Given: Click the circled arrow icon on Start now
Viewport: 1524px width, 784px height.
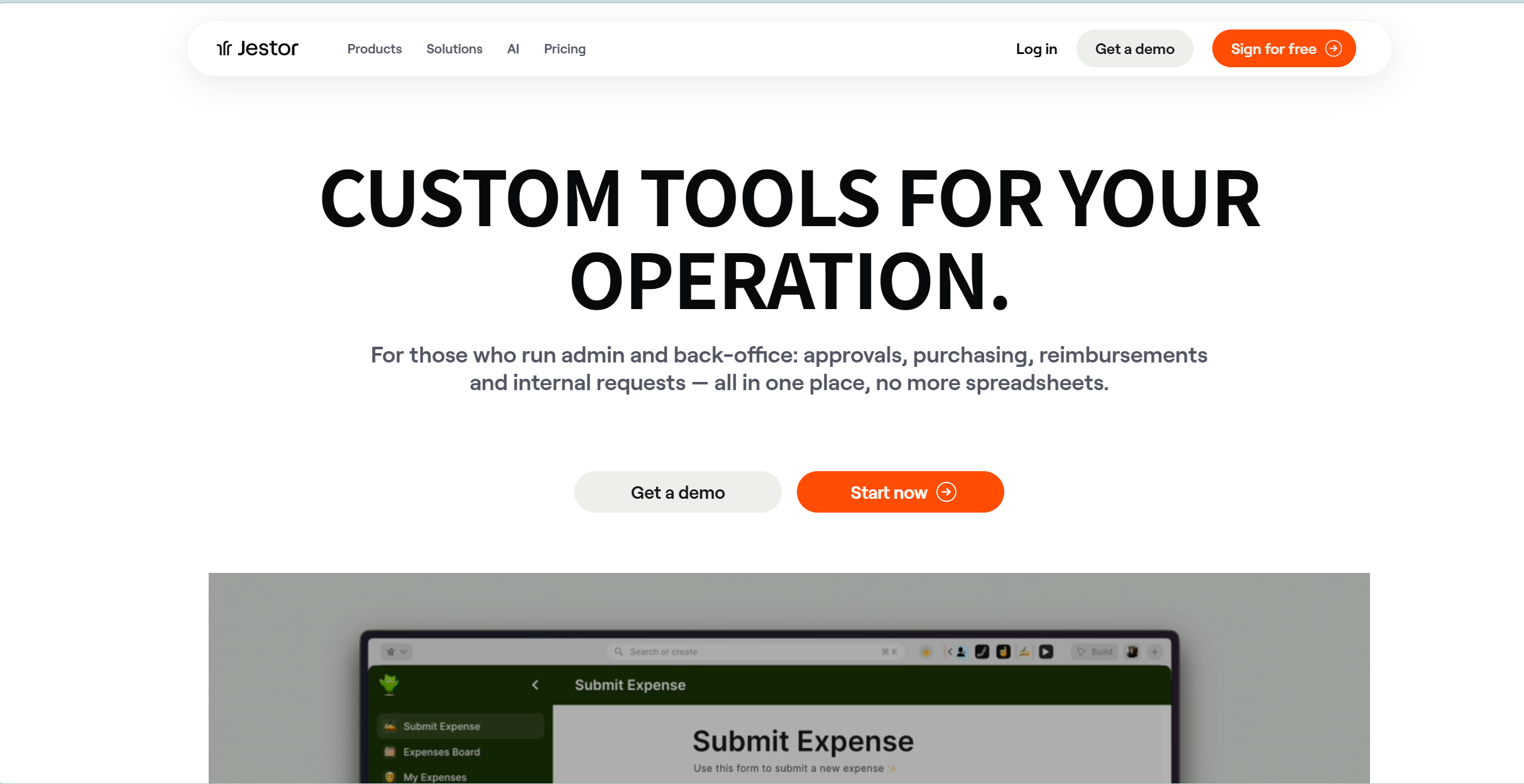Looking at the screenshot, I should [x=946, y=492].
